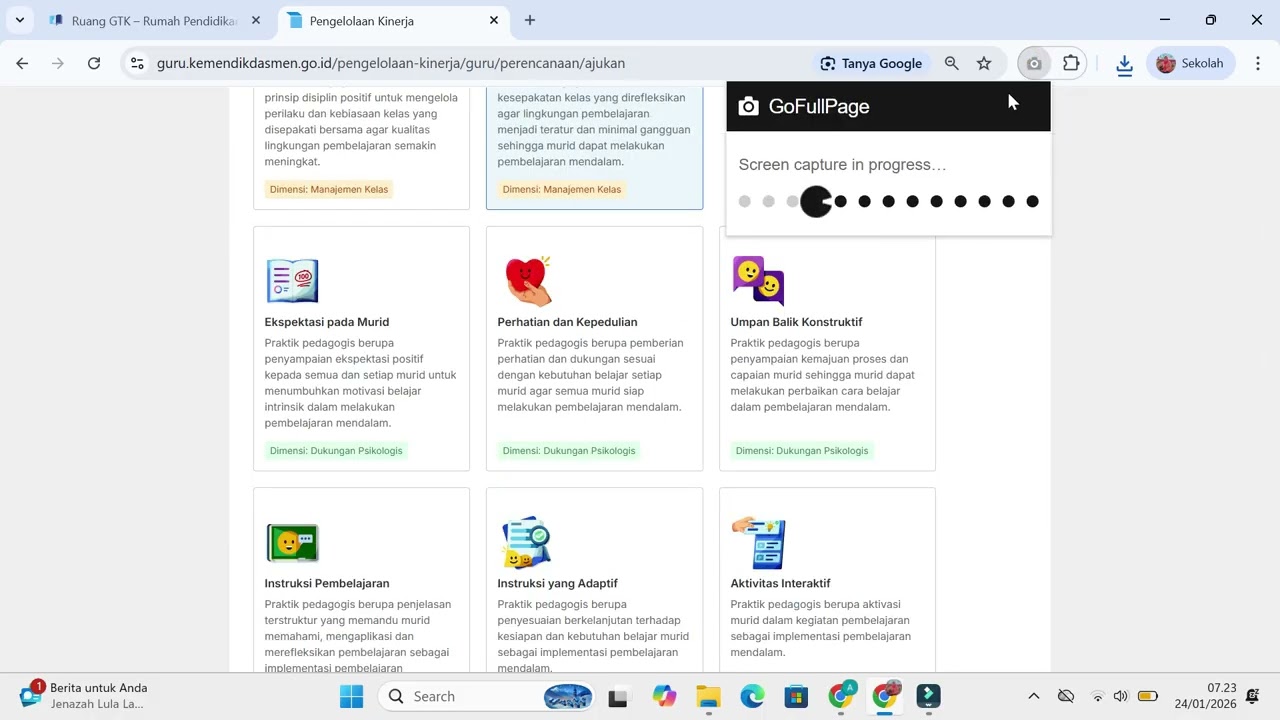Select the Aktivitas Interaktif card title

(780, 583)
